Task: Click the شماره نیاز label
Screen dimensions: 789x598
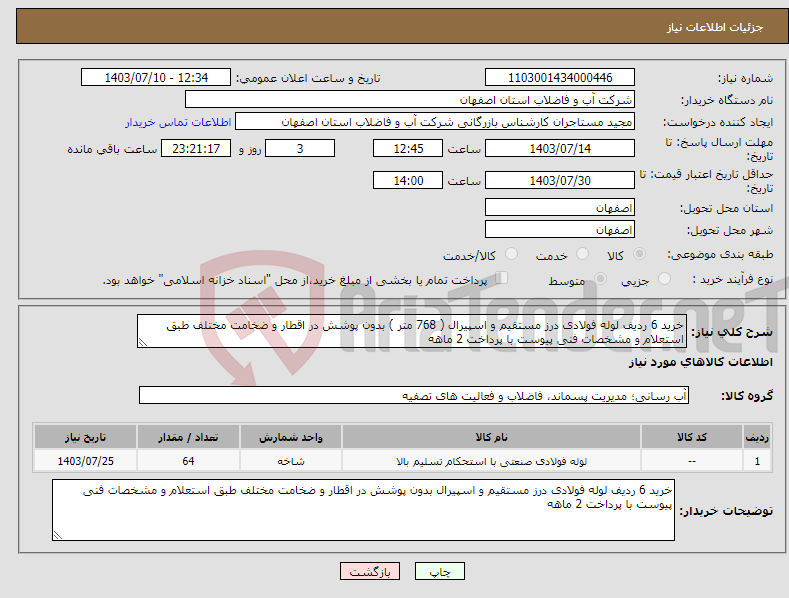Action: [745, 78]
